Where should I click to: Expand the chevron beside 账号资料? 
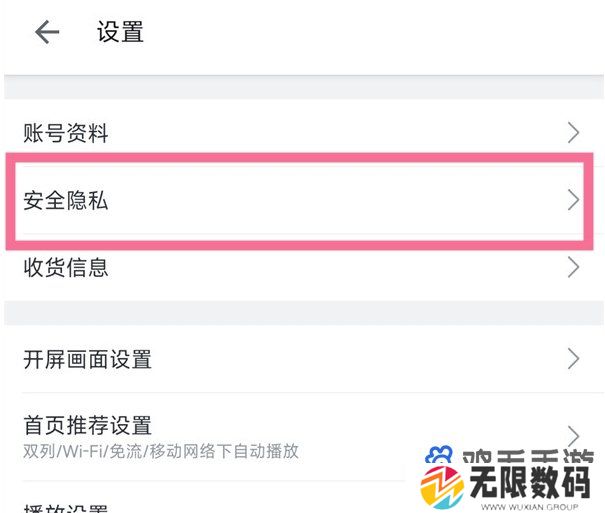[573, 133]
